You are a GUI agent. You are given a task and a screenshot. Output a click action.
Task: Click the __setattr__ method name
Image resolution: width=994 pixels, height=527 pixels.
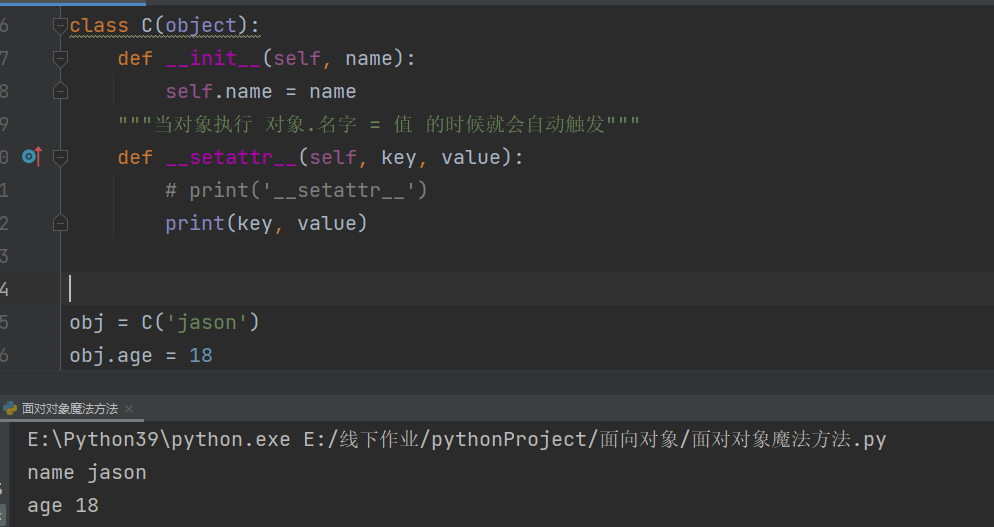[231, 157]
